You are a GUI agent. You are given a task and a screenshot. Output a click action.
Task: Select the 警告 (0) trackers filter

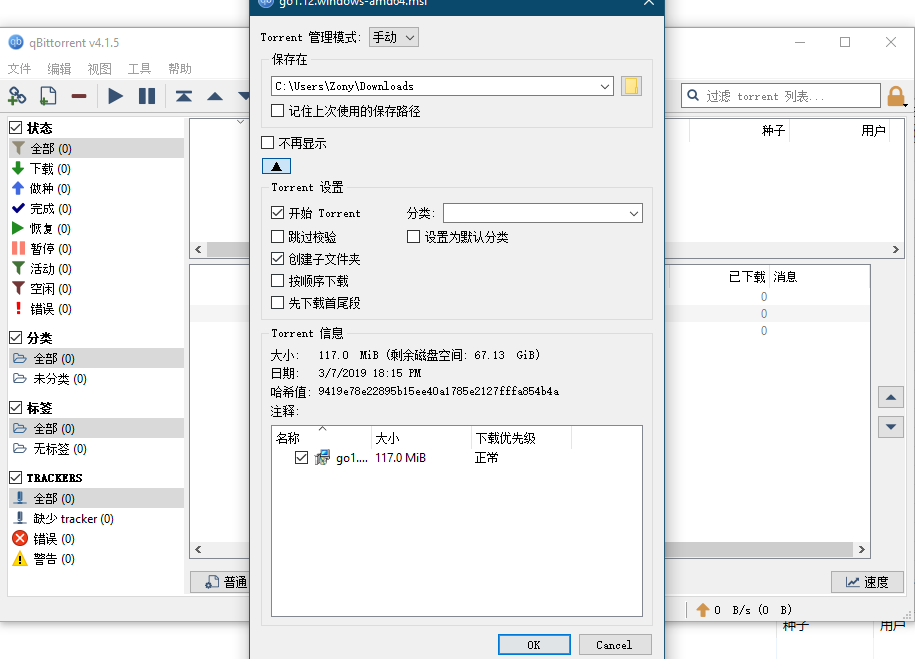pos(96,559)
